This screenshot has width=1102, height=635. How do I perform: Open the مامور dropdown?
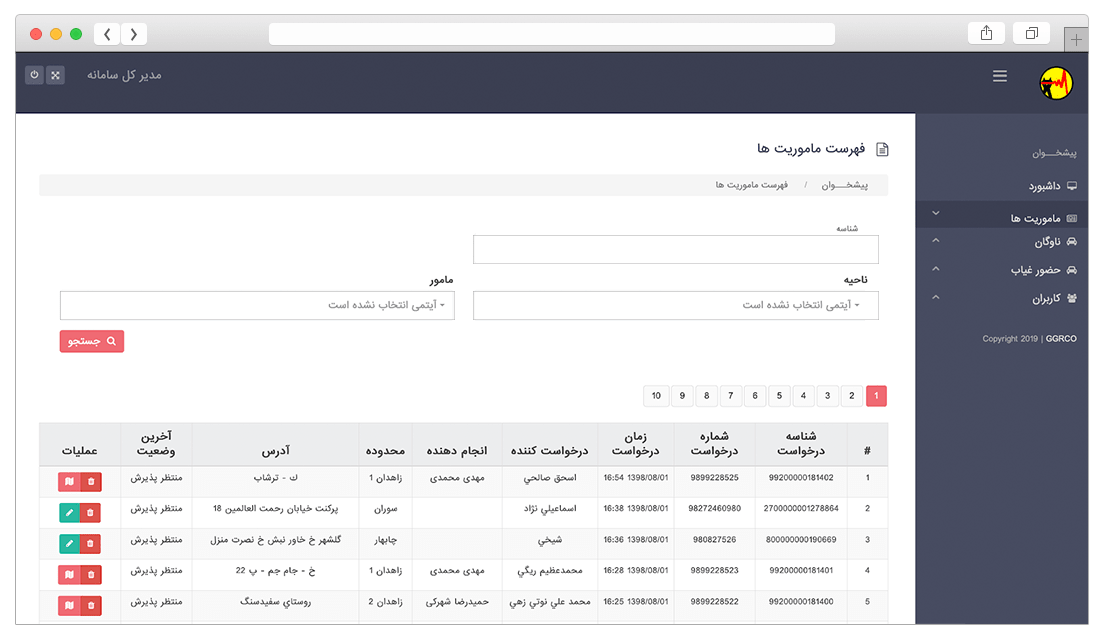pos(257,305)
